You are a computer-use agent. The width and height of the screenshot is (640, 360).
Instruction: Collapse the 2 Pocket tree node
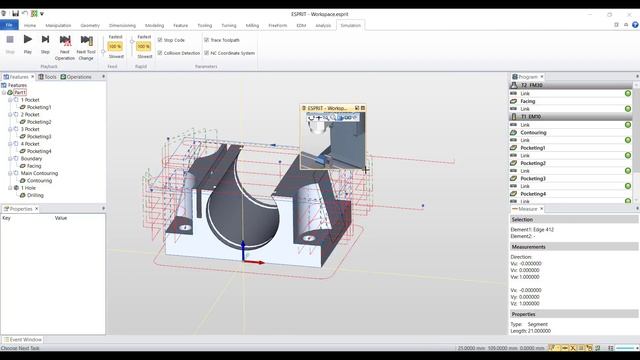(10, 114)
